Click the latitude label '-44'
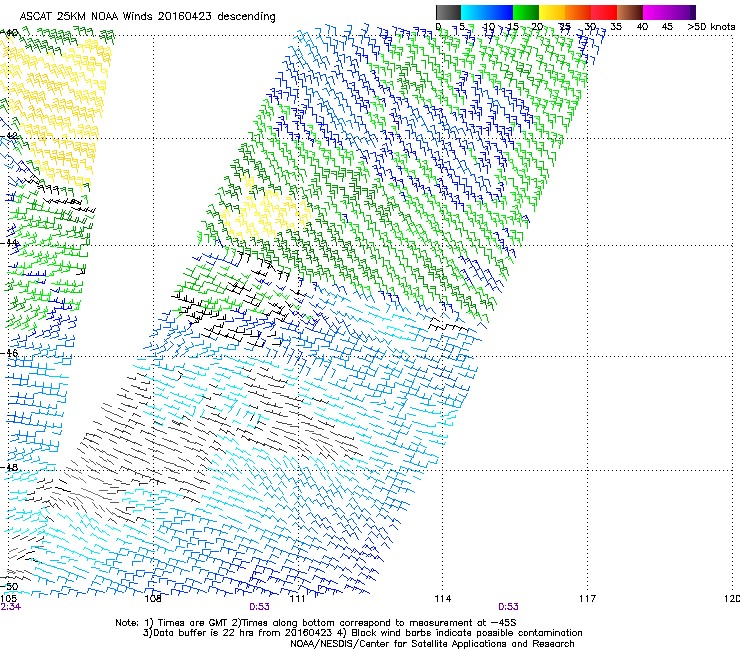This screenshot has height=650, width=740. 9,243
